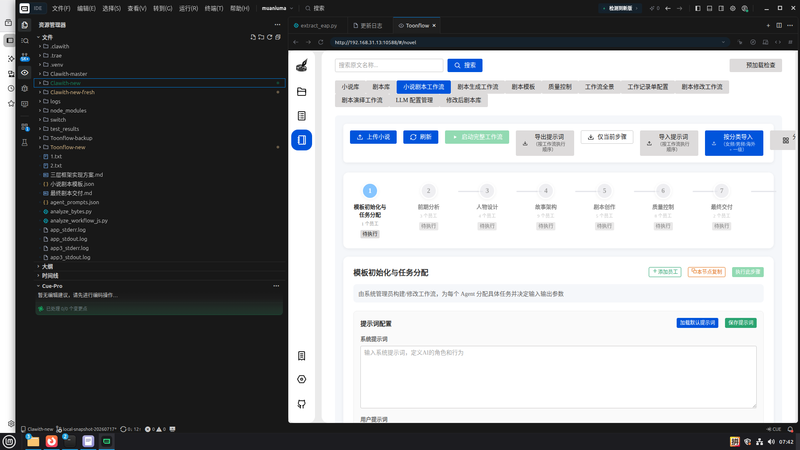Click the eye icon in the activity bar
800x450 pixels.
pos(24,72)
